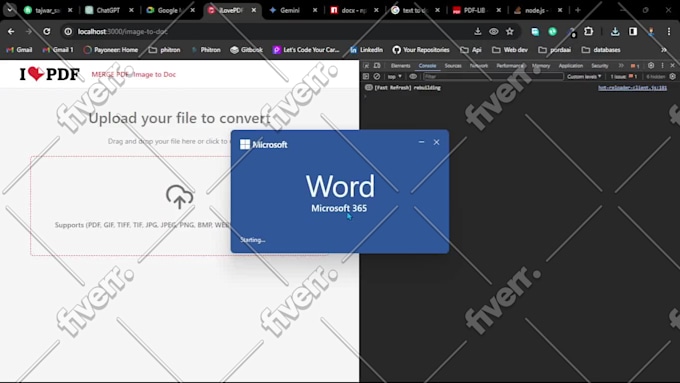Reload the localhost page

click(x=46, y=31)
